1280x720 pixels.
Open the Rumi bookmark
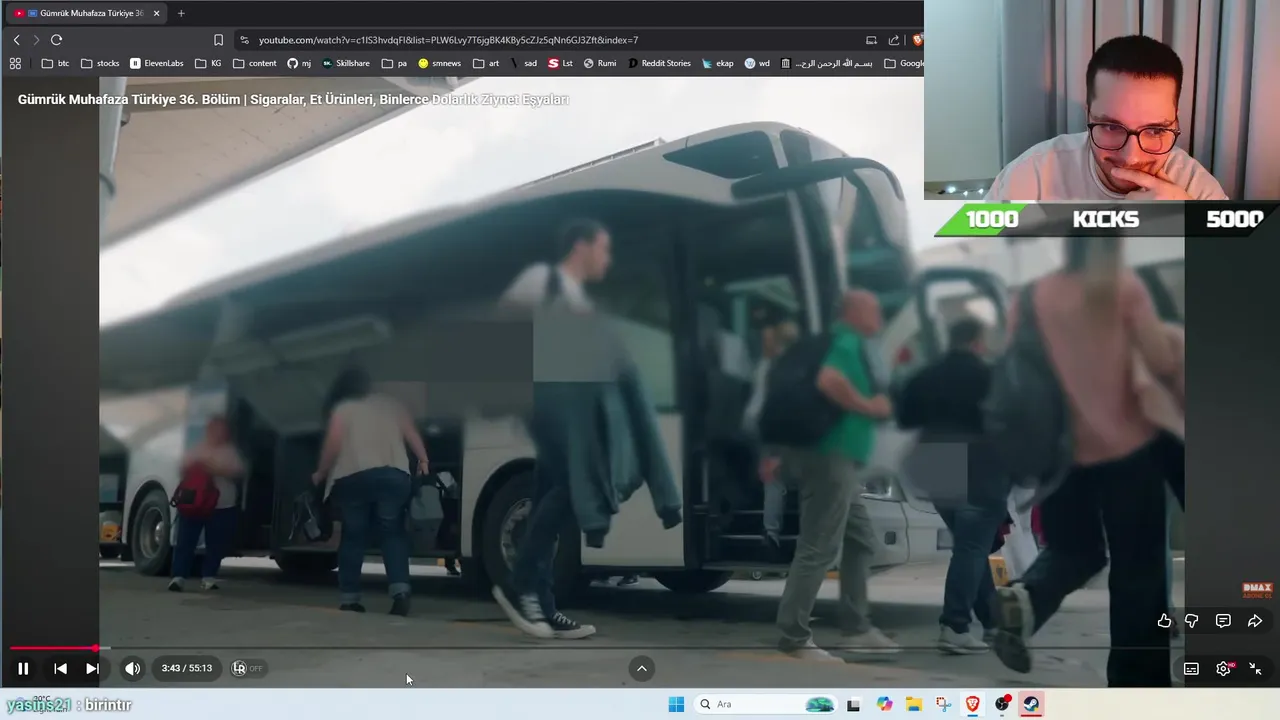pyautogui.click(x=600, y=63)
